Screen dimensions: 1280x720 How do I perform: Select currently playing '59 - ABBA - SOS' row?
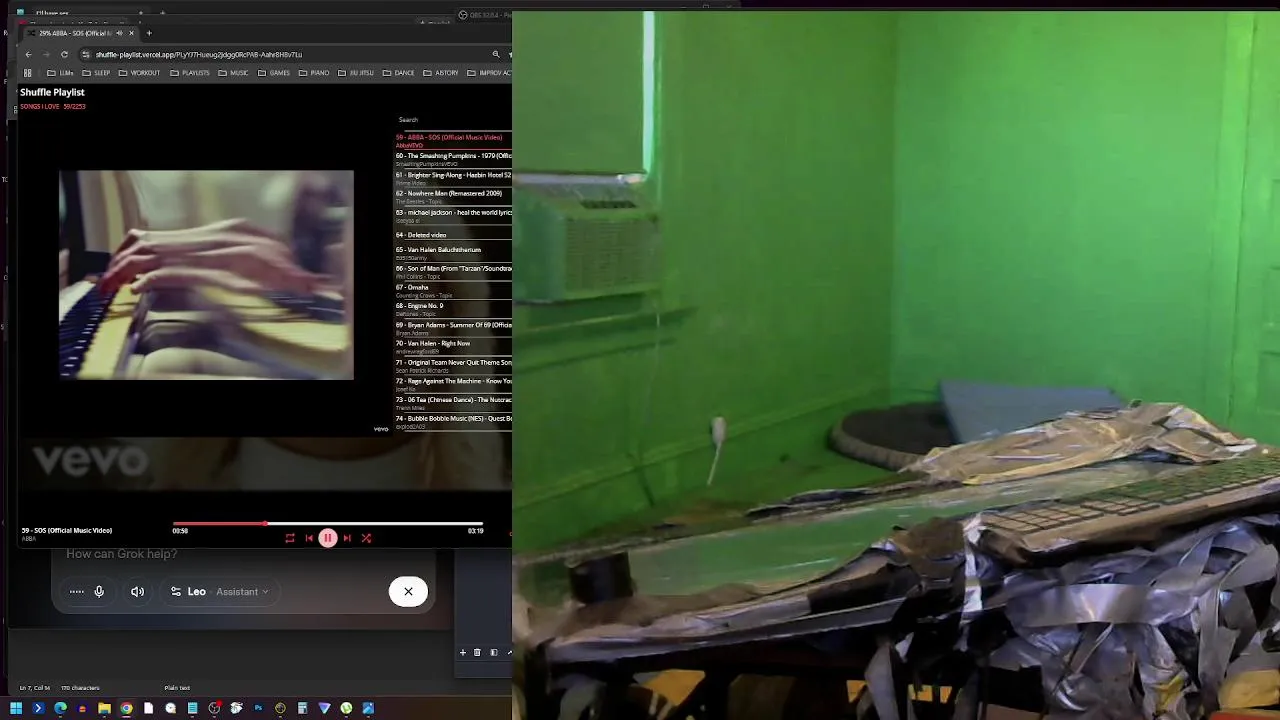click(x=454, y=141)
